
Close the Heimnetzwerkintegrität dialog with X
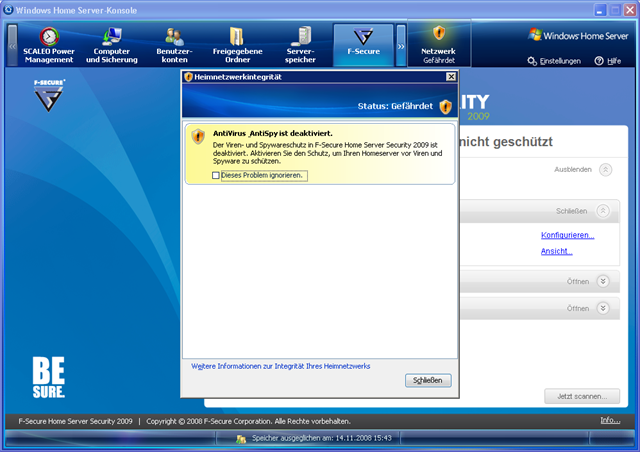coord(451,77)
